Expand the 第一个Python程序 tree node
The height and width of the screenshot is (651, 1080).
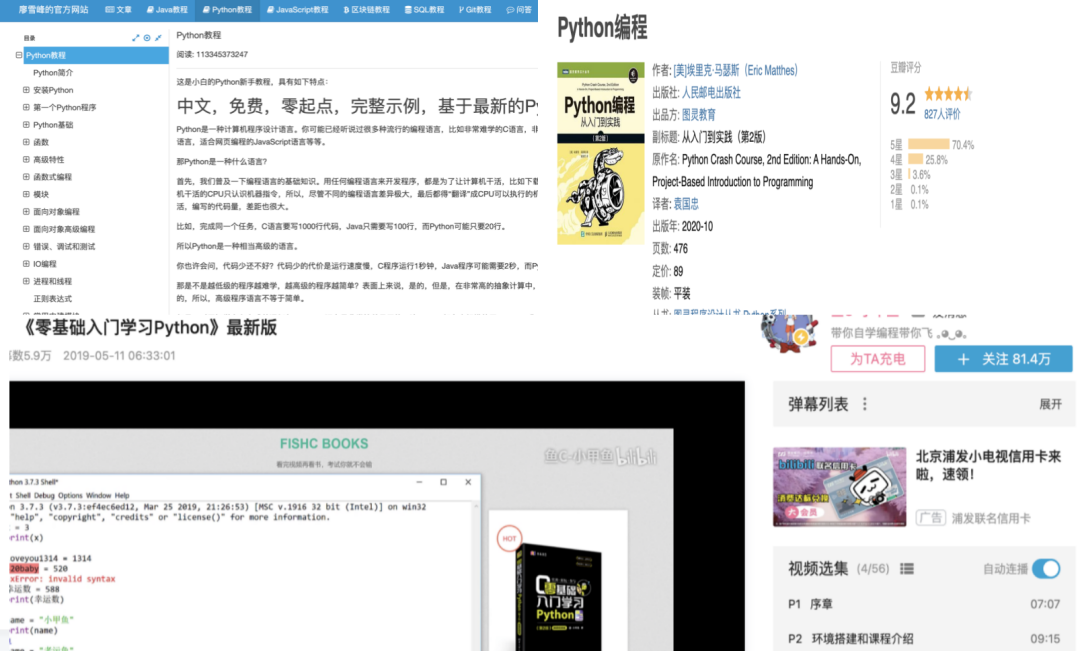click(x=26, y=107)
